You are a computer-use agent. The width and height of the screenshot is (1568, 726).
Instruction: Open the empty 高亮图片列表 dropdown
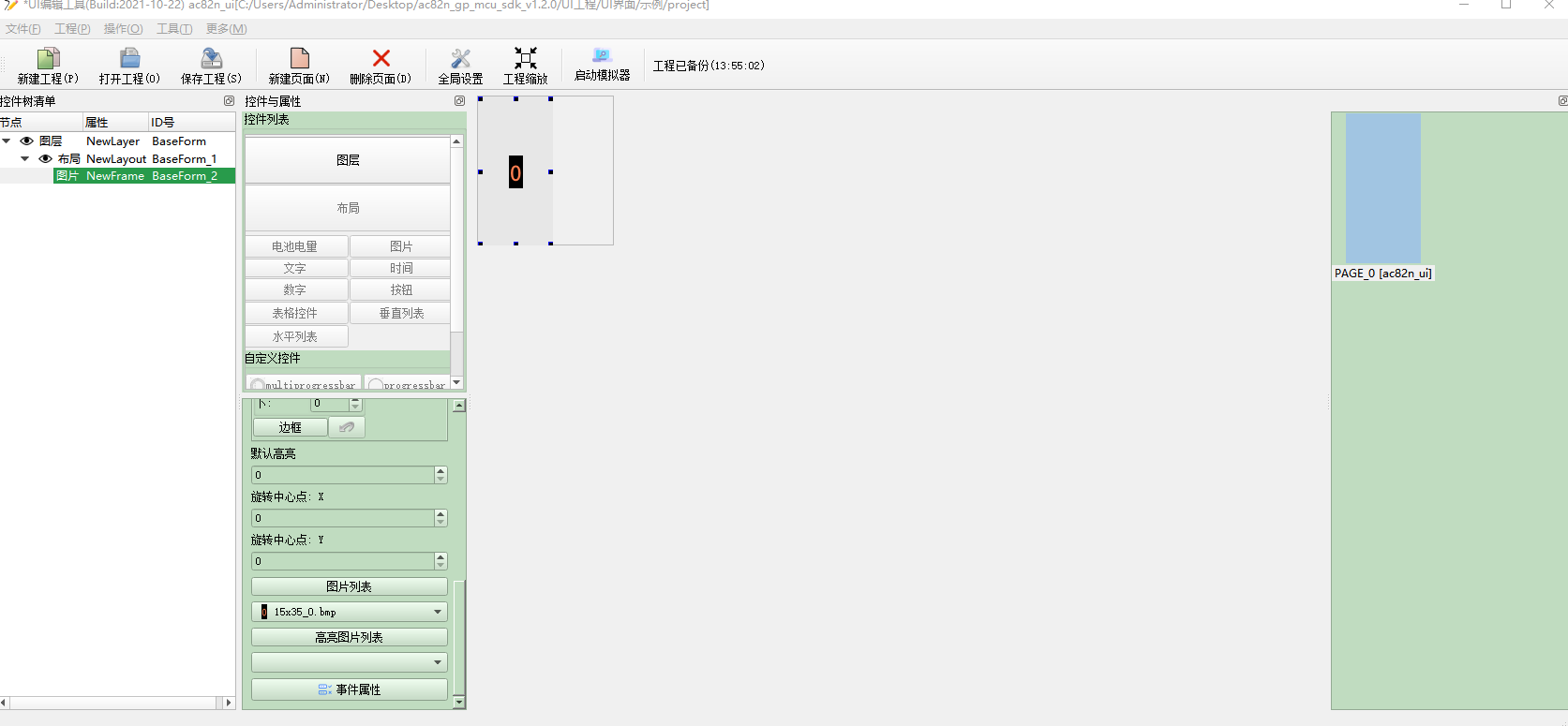coord(437,662)
